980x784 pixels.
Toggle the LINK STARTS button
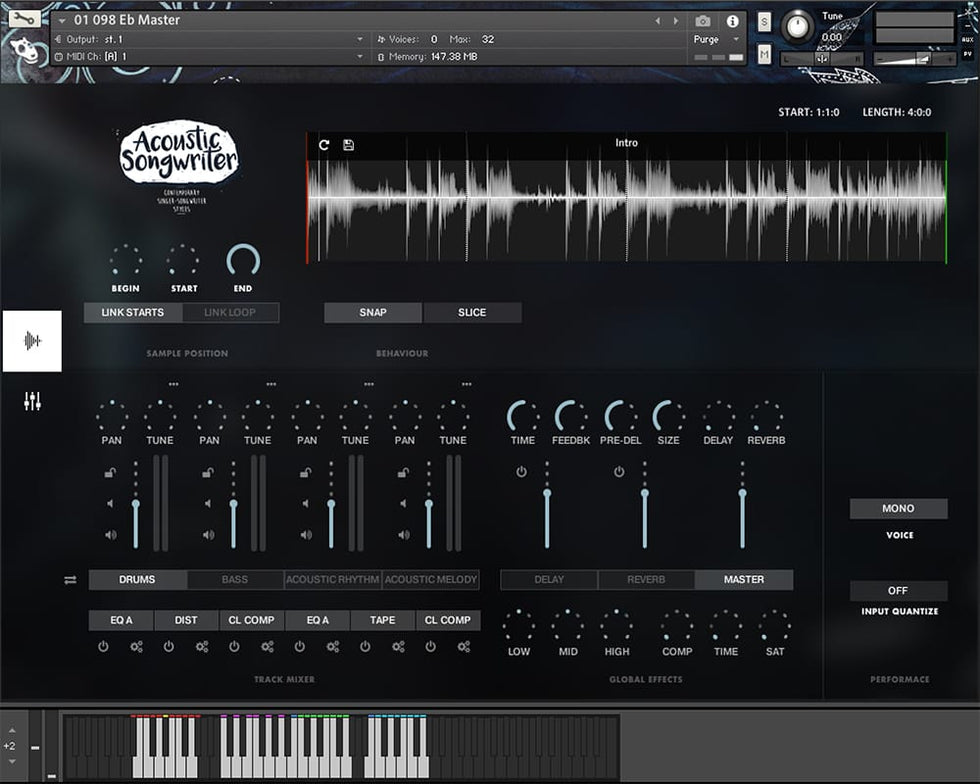click(x=133, y=313)
